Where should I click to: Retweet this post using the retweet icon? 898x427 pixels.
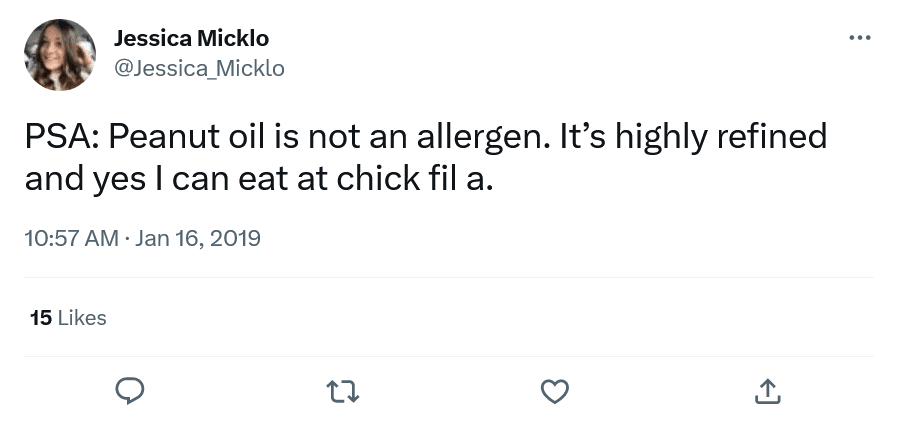pos(343,391)
